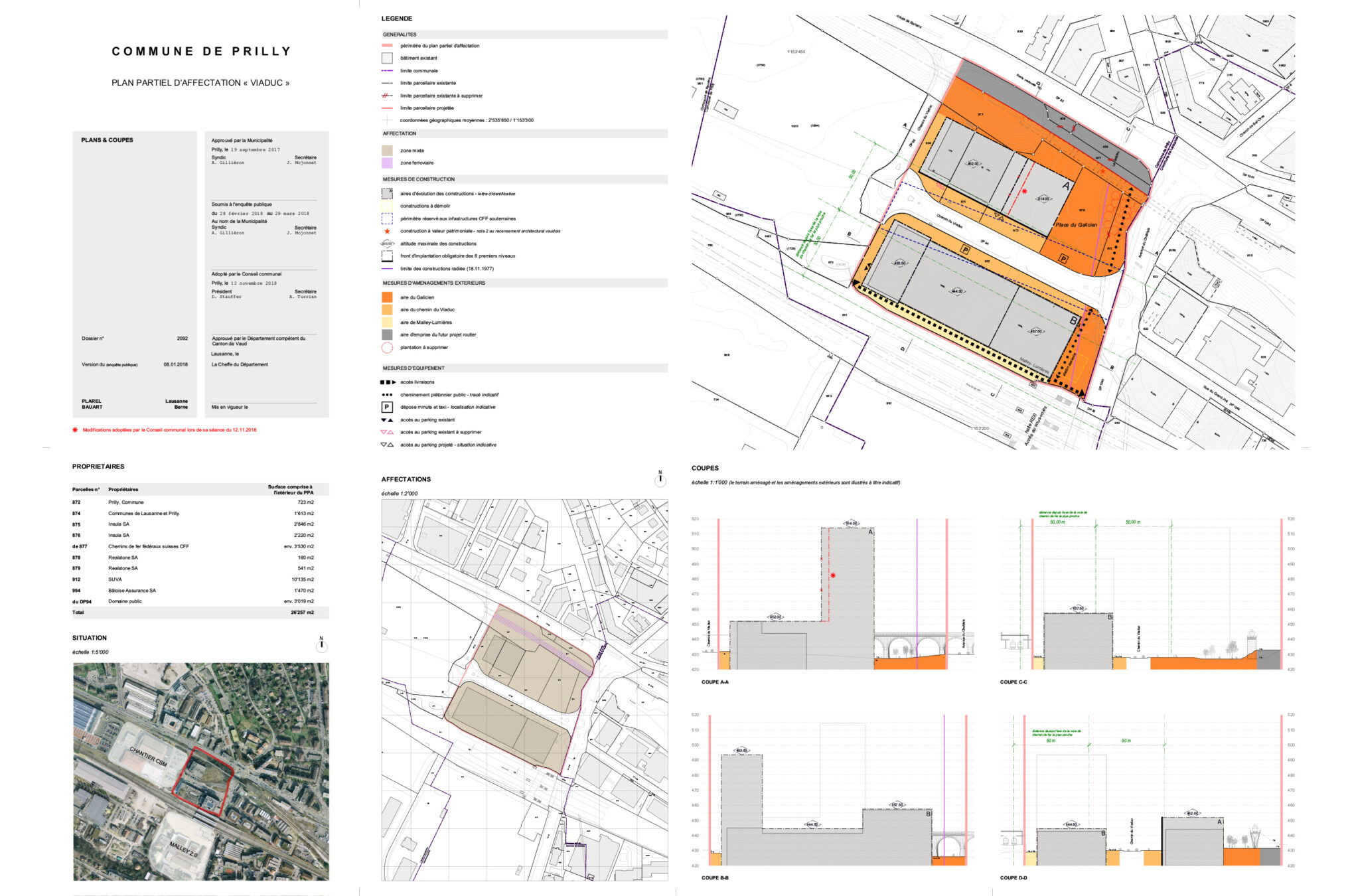
Task: Click the limite parcellaire existante à supprimer symbol
Action: [387, 96]
